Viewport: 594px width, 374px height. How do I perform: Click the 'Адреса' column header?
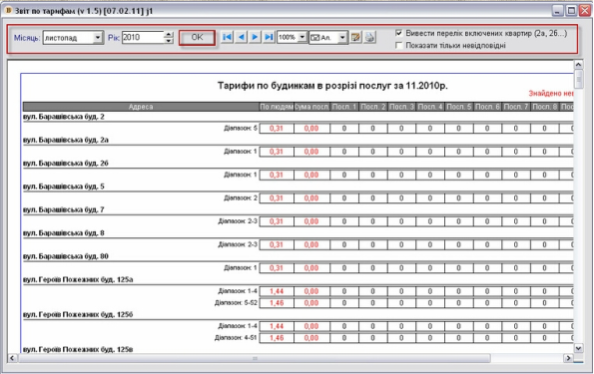(141, 107)
